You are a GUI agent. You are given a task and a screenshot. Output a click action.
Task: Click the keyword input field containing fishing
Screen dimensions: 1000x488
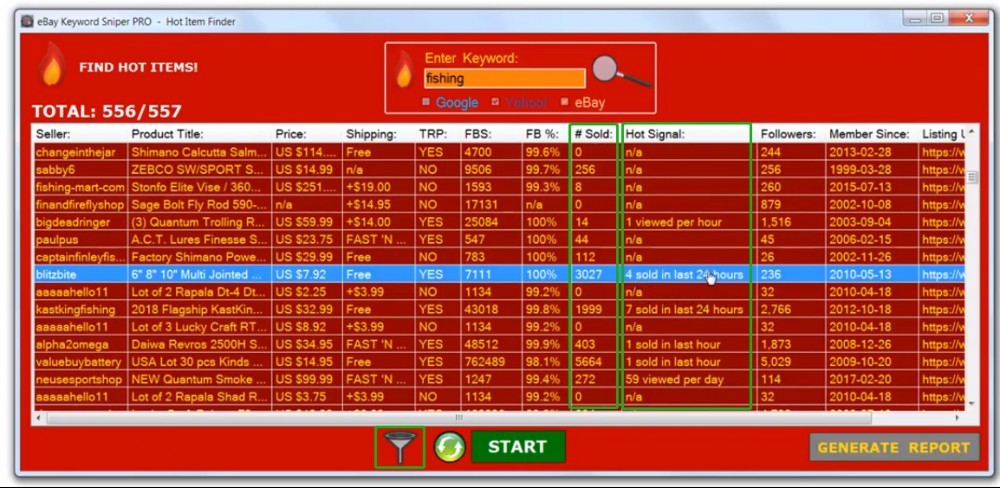[504, 78]
